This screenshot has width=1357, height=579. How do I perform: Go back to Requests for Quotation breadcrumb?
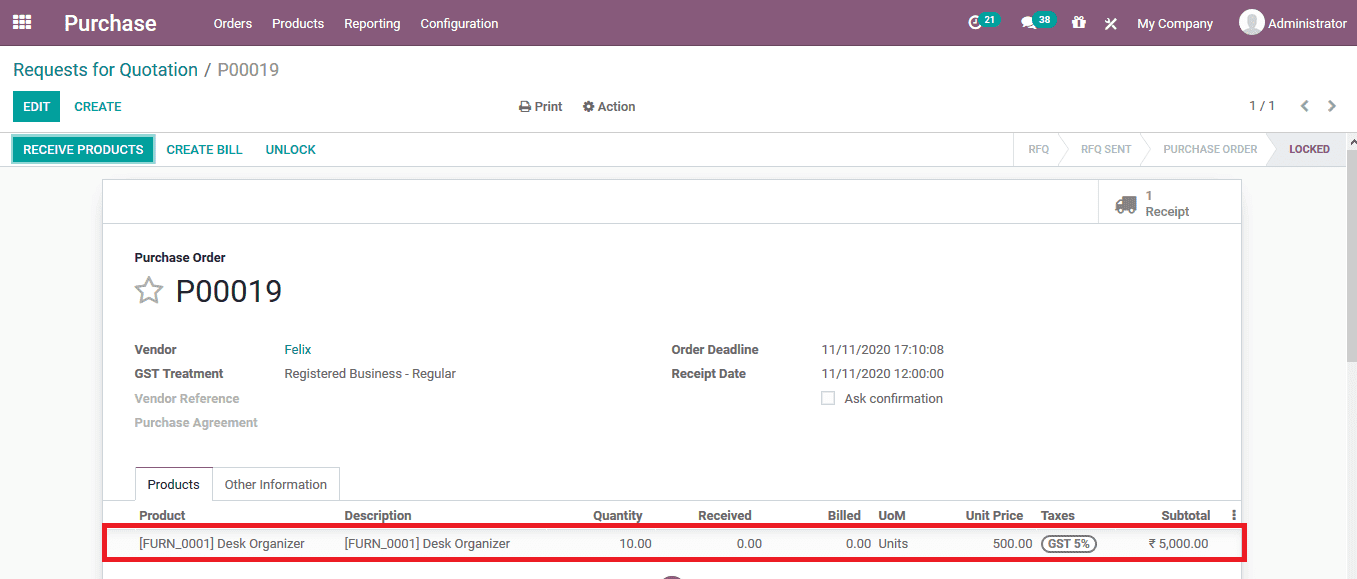[x=105, y=70]
